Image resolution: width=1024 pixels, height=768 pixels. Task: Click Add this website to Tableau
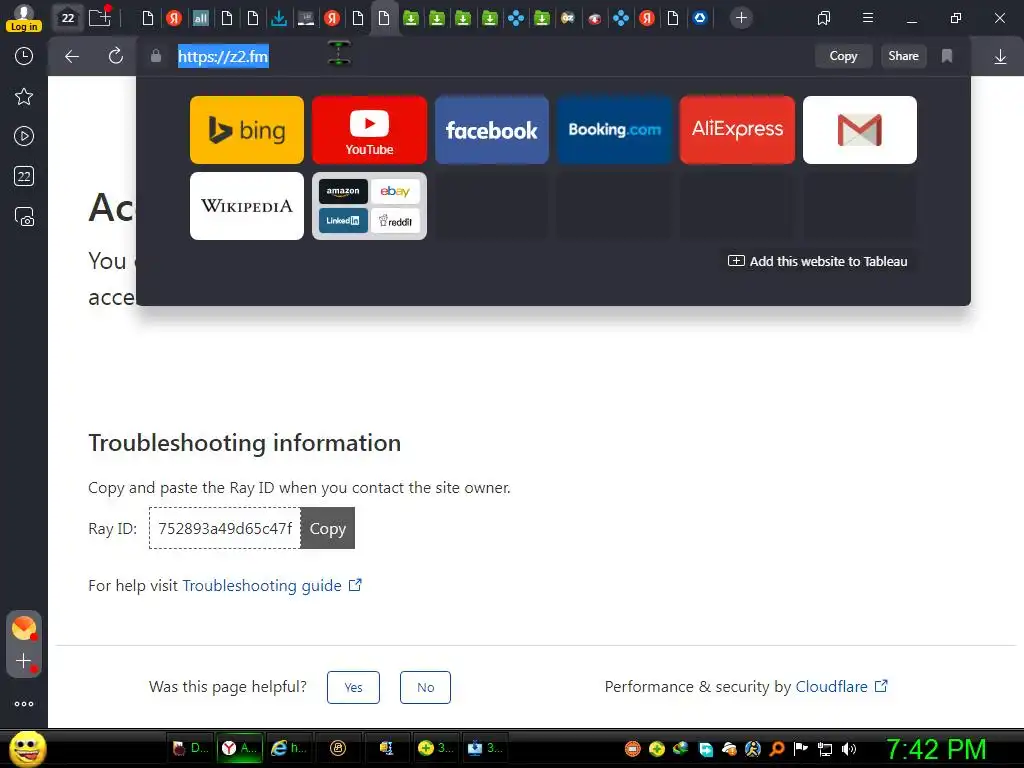tap(818, 261)
